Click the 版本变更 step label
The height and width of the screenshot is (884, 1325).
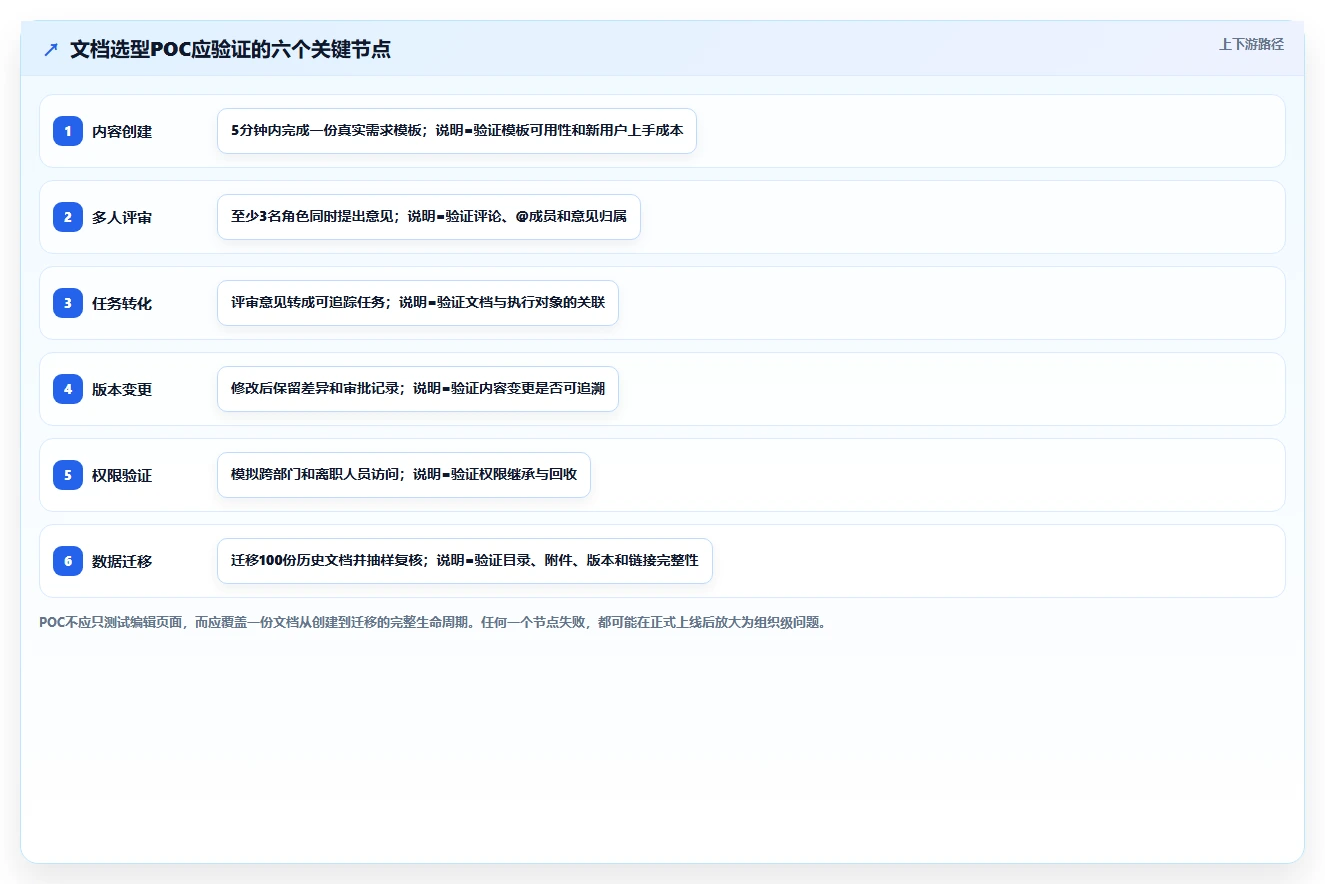pyautogui.click(x=122, y=389)
